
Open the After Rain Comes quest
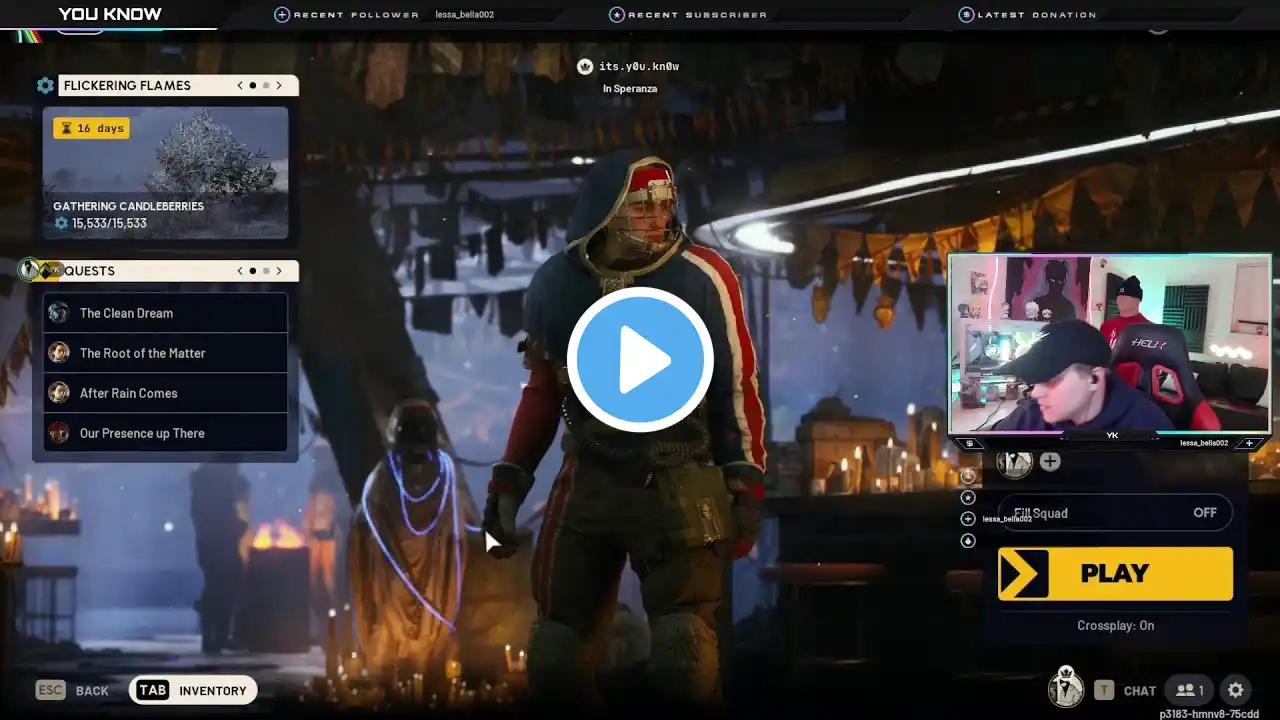165,393
